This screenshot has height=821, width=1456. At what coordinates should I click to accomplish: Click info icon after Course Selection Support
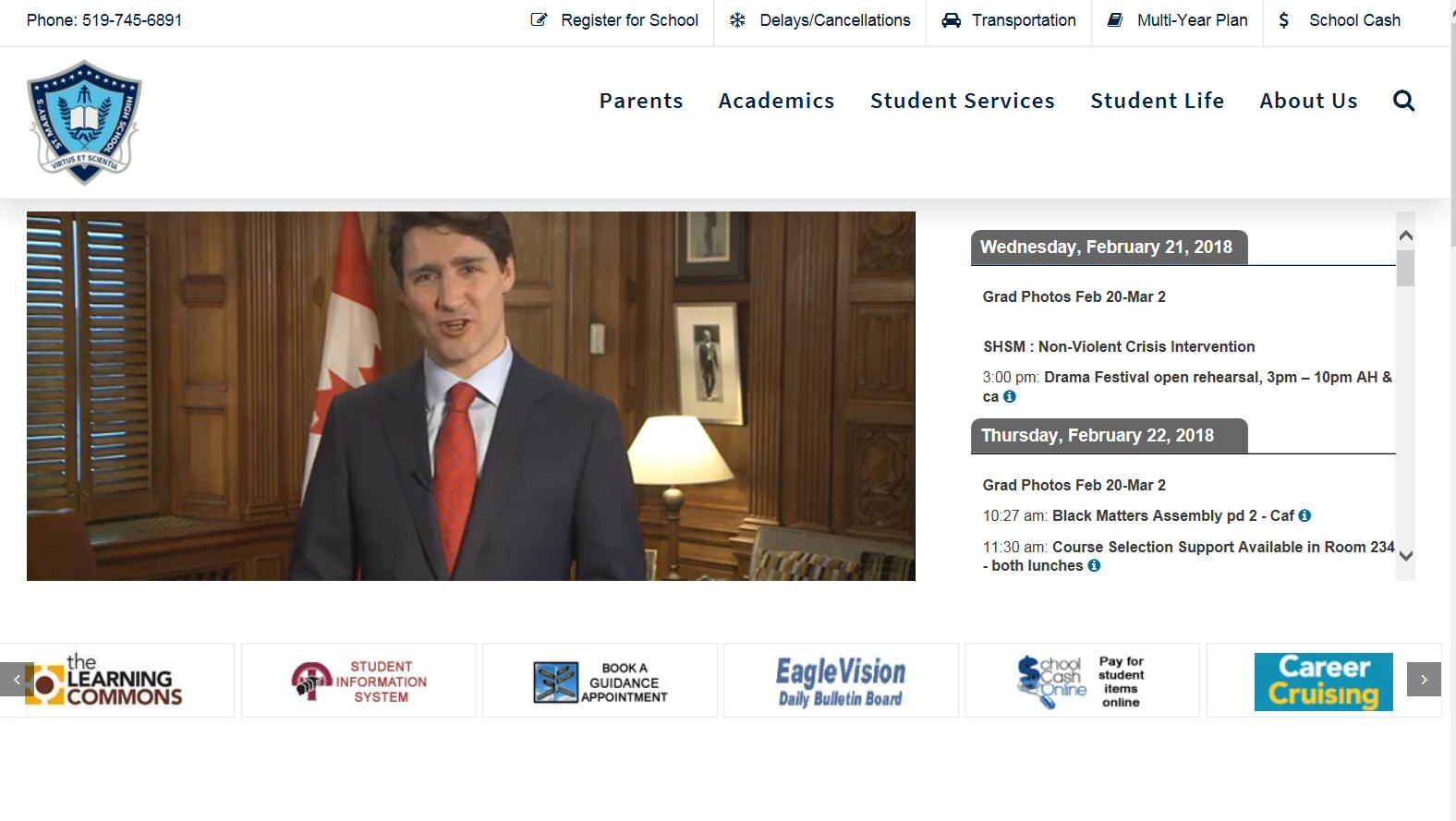point(1094,566)
